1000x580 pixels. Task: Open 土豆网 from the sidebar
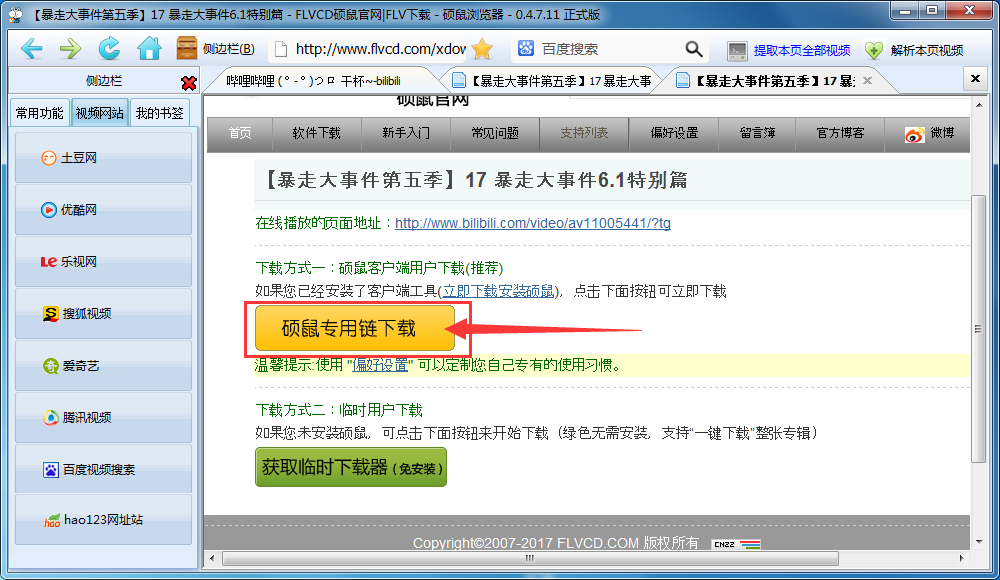(103, 158)
